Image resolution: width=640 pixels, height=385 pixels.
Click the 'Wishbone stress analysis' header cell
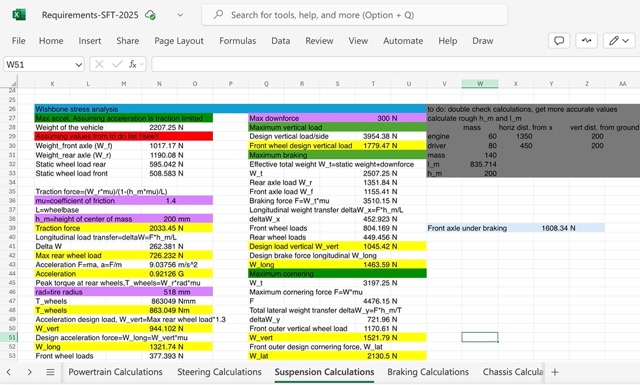point(231,109)
